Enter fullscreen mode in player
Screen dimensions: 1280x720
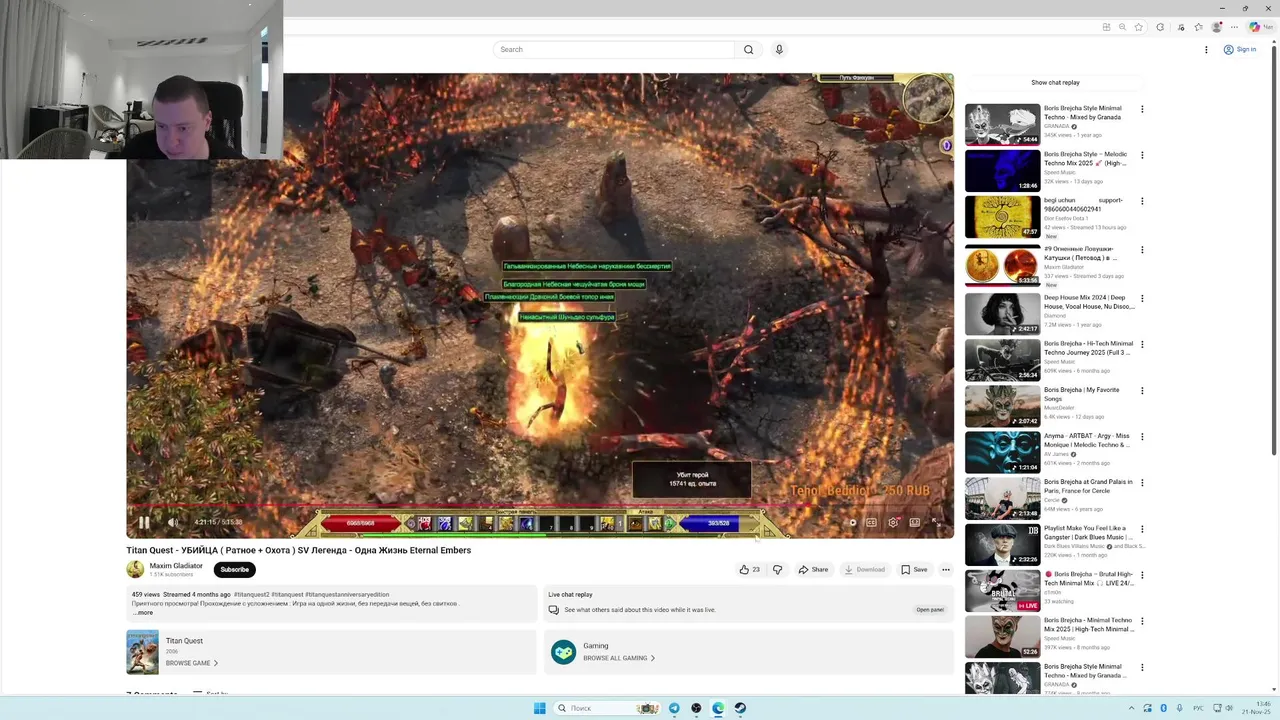pos(936,522)
